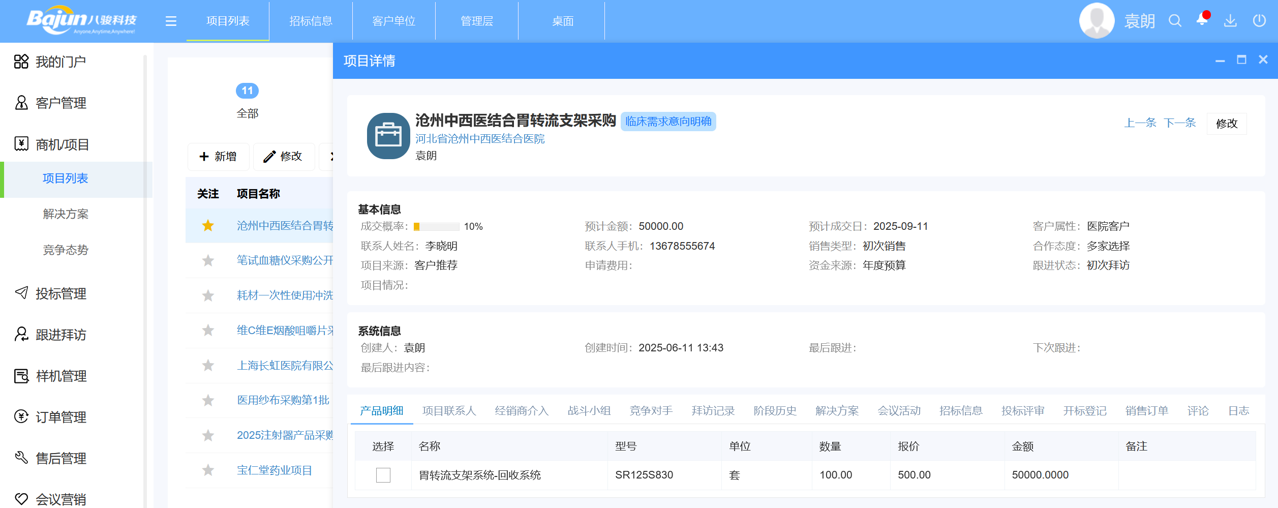Open notifications bell icon

(1202, 21)
